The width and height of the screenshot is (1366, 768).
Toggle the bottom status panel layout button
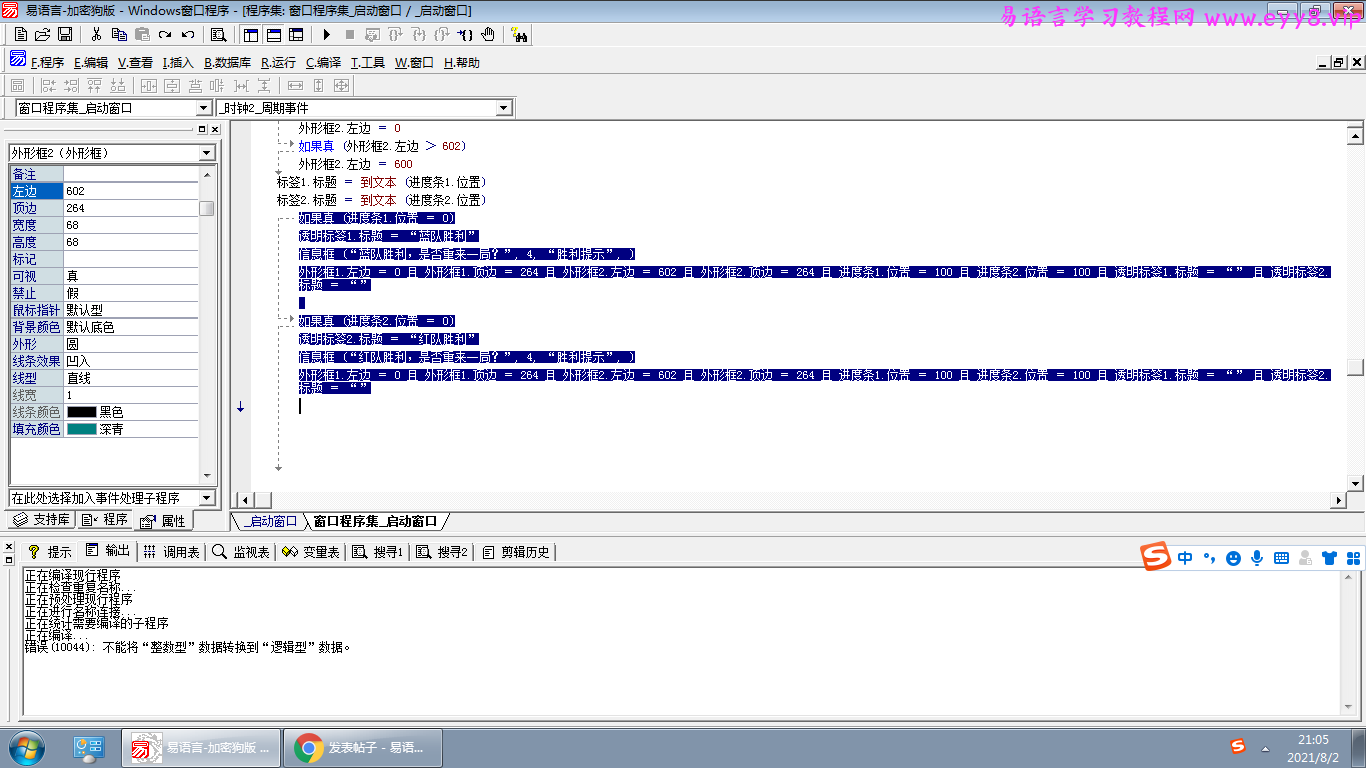pyautogui.click(x=273, y=34)
